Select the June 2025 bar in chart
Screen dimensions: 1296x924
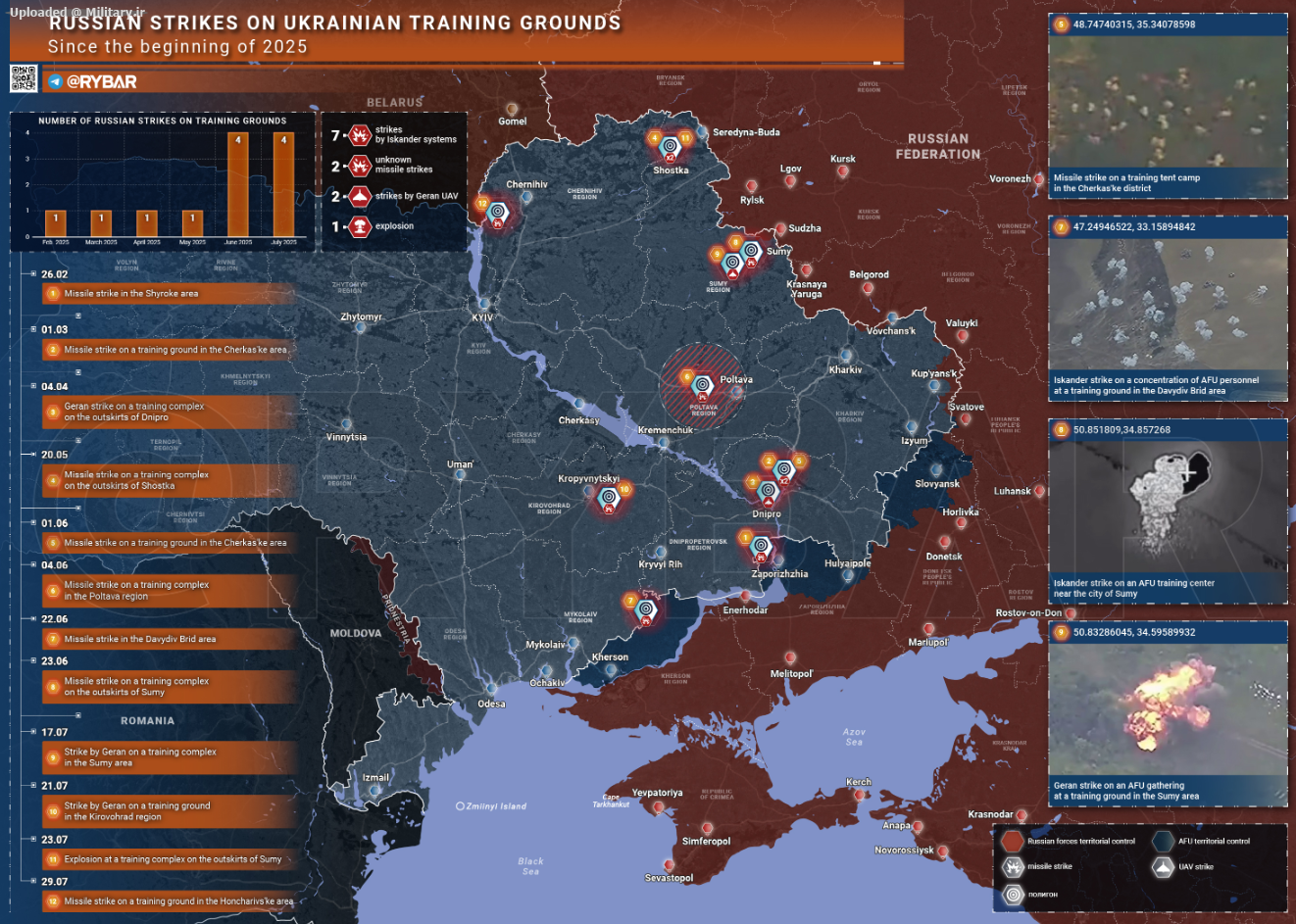[x=237, y=185]
